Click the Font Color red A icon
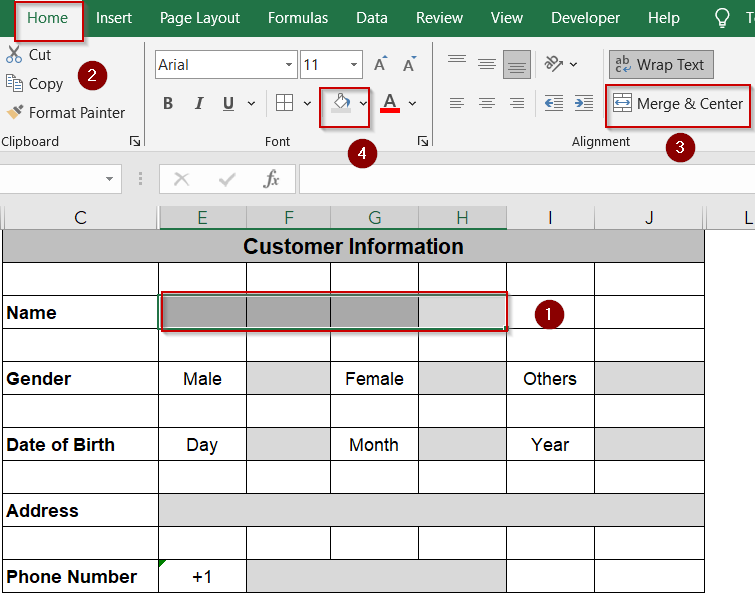Screen dimensions: 755x597 coord(390,103)
